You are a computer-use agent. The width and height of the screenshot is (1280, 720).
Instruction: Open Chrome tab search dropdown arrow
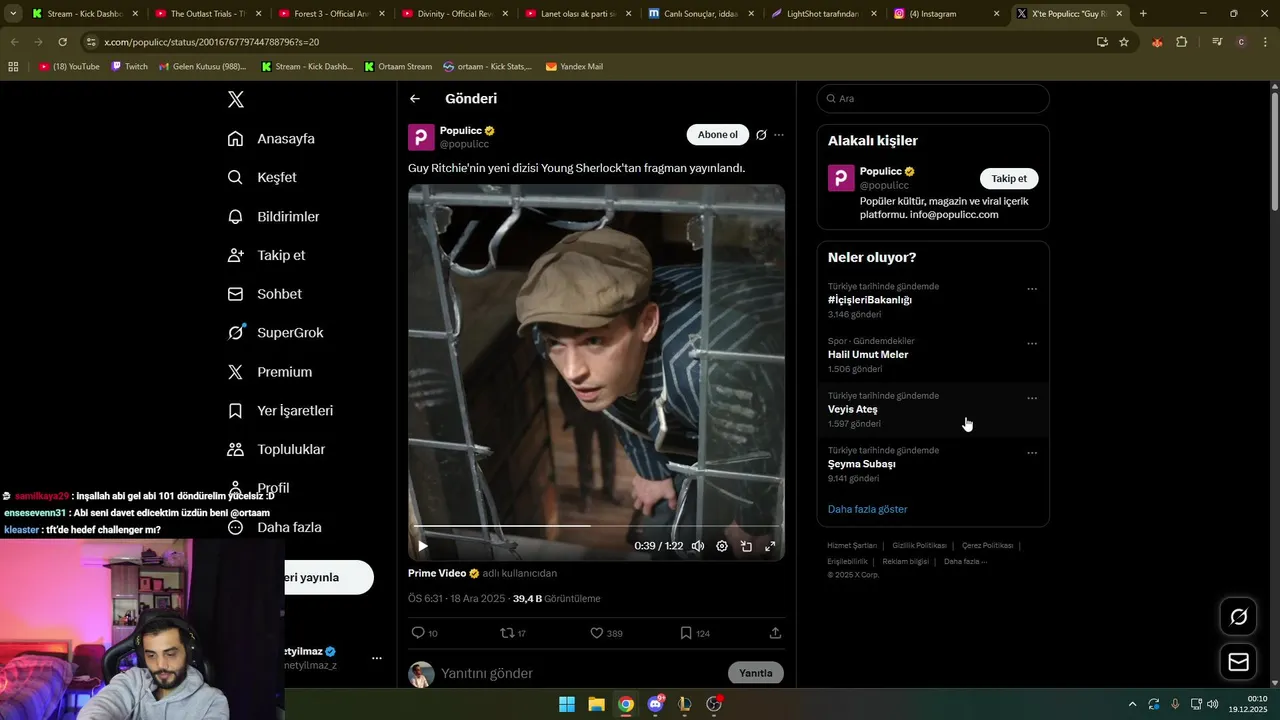coord(13,14)
